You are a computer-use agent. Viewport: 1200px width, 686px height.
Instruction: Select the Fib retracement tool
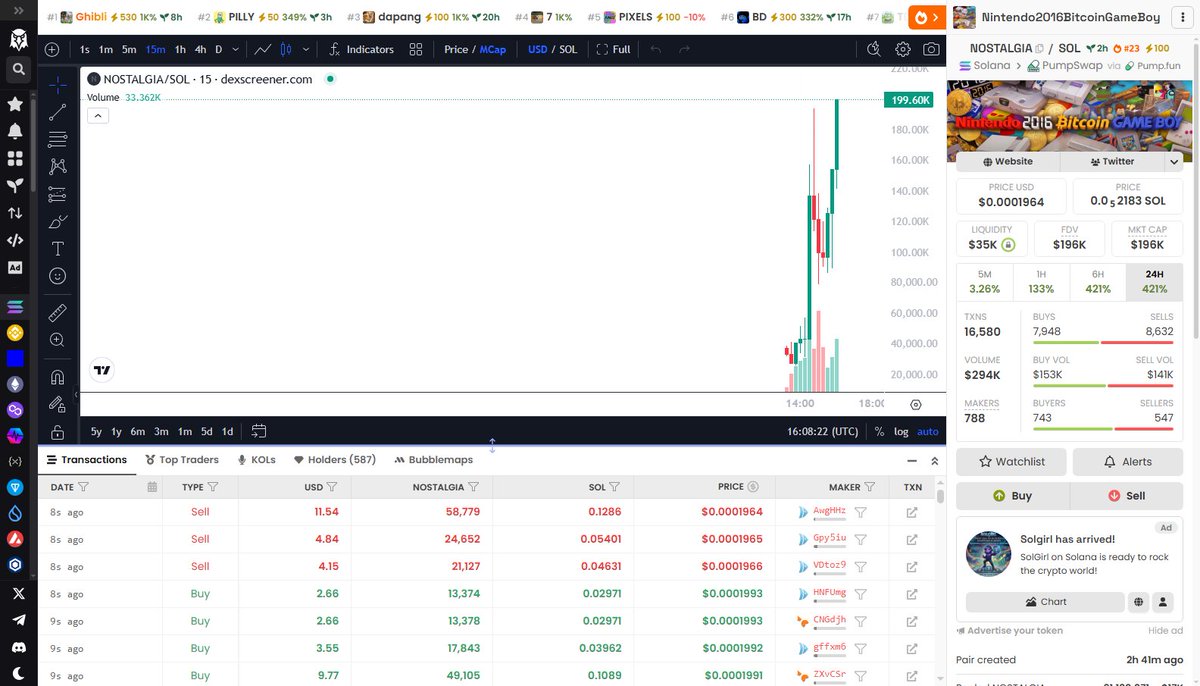[58, 139]
